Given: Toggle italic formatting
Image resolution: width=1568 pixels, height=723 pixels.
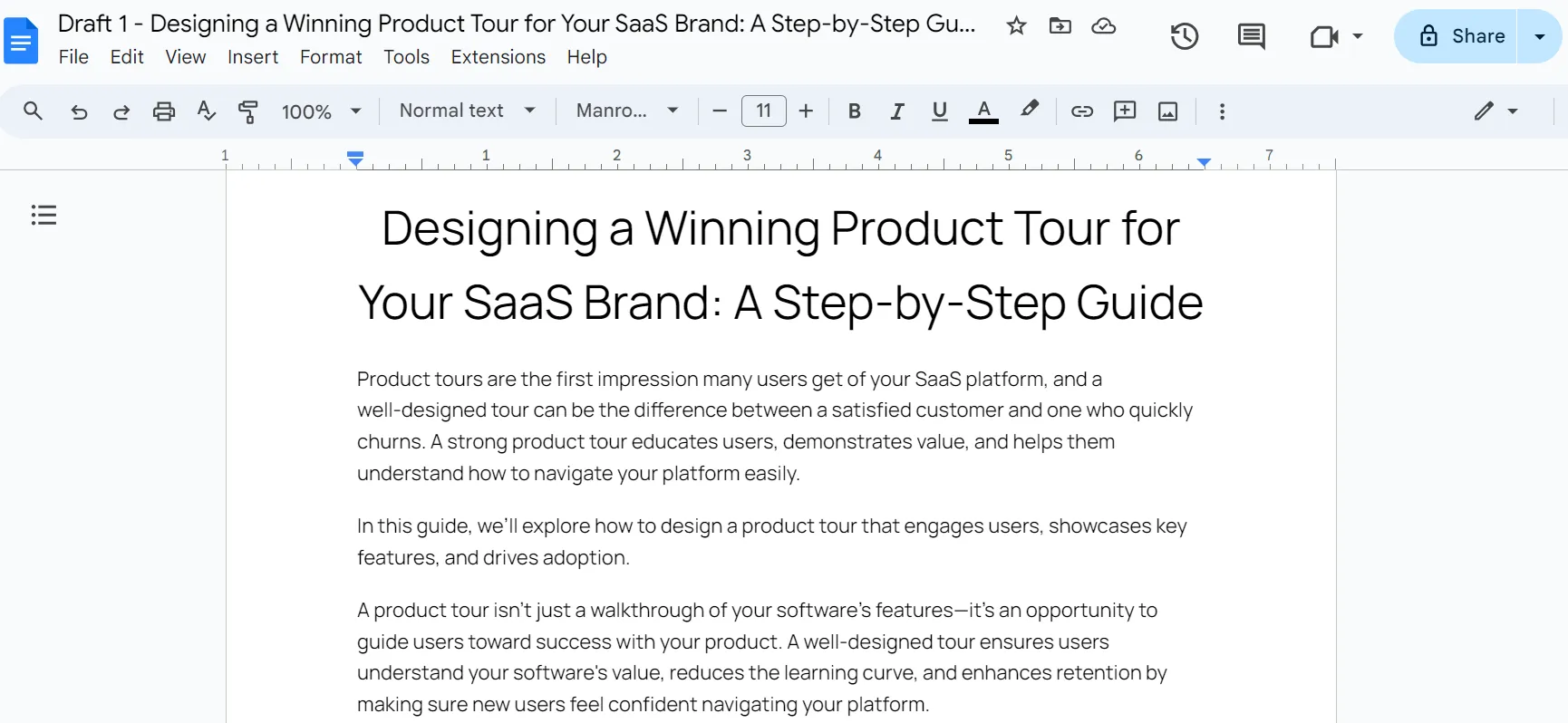Looking at the screenshot, I should tap(896, 111).
